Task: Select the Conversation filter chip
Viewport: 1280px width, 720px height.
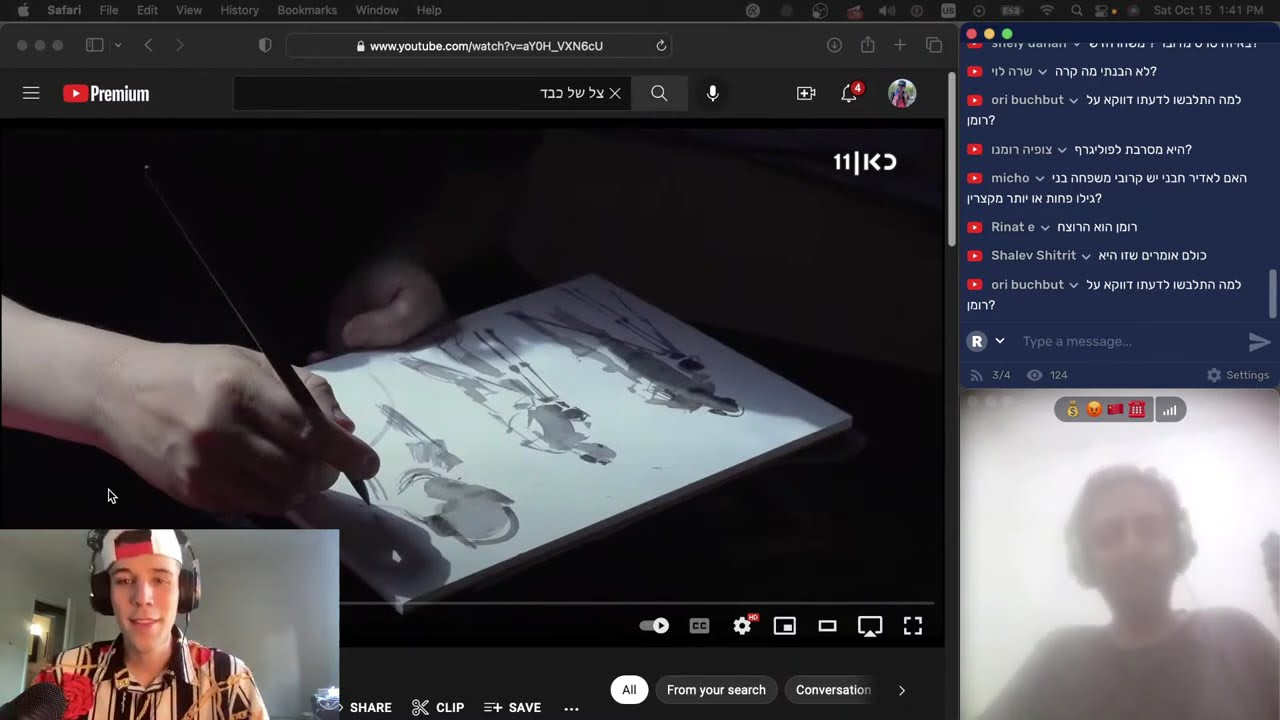Action: [x=833, y=690]
